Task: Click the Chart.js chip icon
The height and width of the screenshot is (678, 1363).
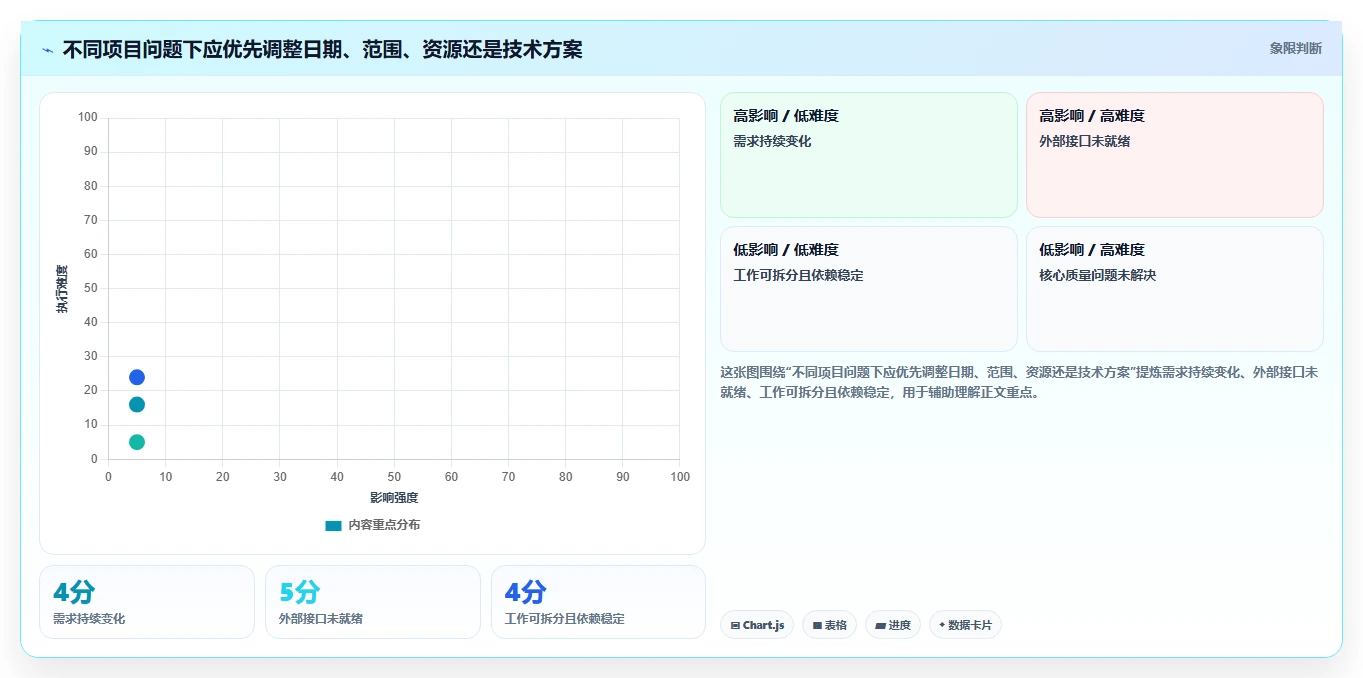Action: [x=736, y=625]
